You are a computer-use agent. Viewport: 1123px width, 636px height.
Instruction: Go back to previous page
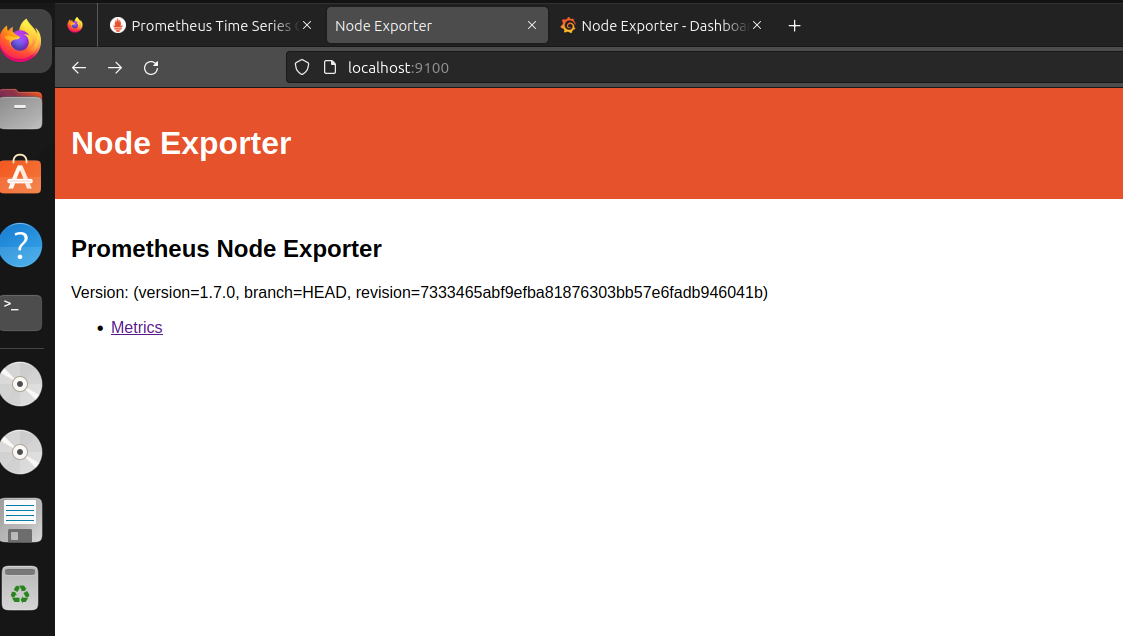79,67
